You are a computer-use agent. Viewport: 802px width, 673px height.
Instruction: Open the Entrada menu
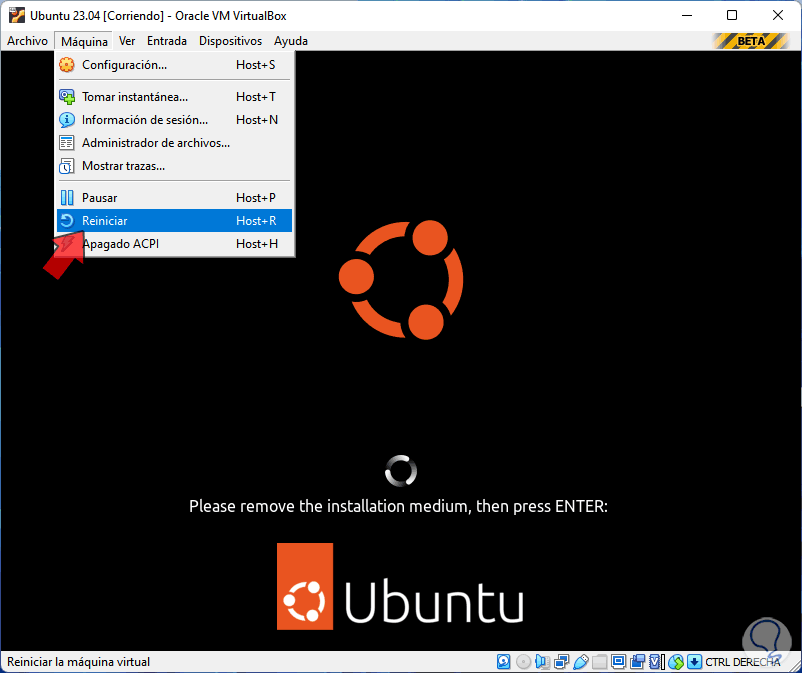[x=167, y=41]
